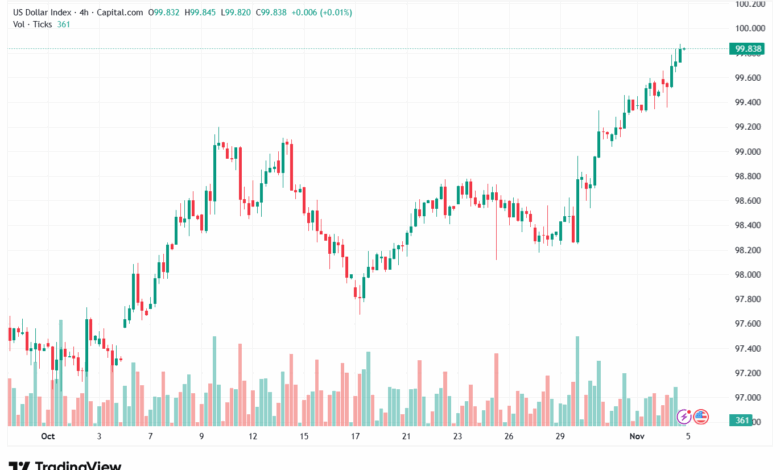780x470 pixels.
Task: Click the Capital.com source label
Action: [x=138, y=14]
